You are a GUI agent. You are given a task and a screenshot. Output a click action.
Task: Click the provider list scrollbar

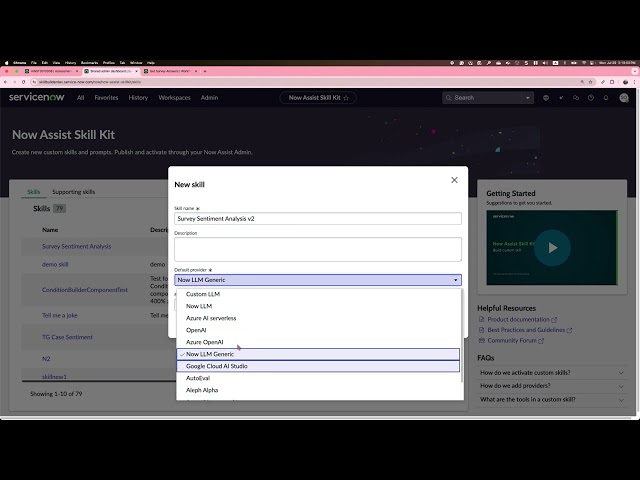click(462, 336)
